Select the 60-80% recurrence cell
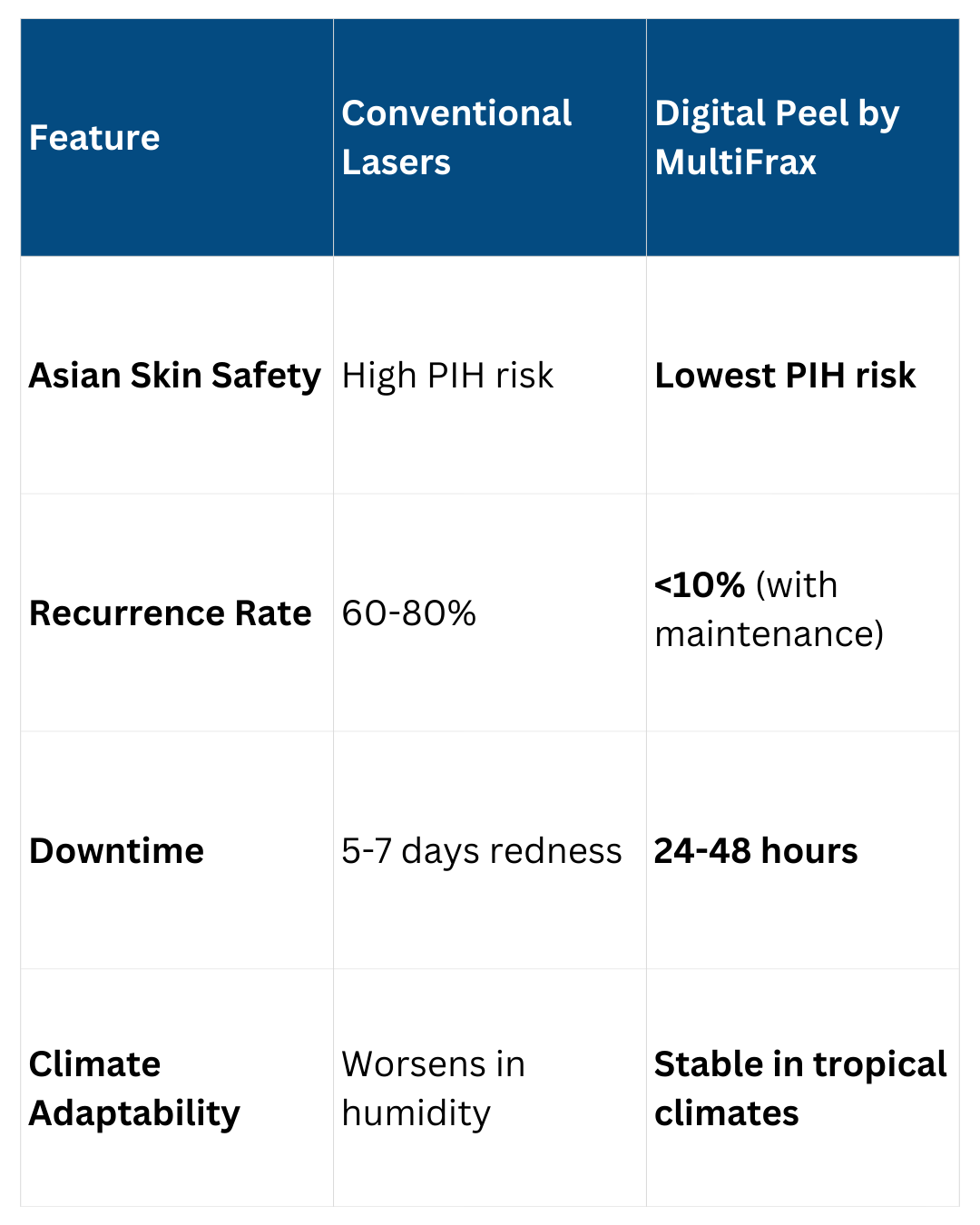 409,613
